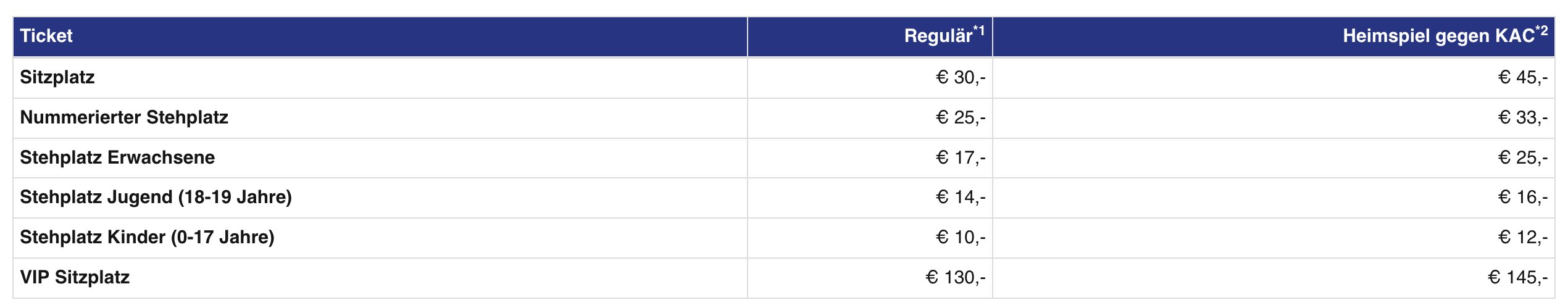Click the KAC Stehplatz Kinder price € 12,-
This screenshot has width=1568, height=305.
[x=1523, y=237]
